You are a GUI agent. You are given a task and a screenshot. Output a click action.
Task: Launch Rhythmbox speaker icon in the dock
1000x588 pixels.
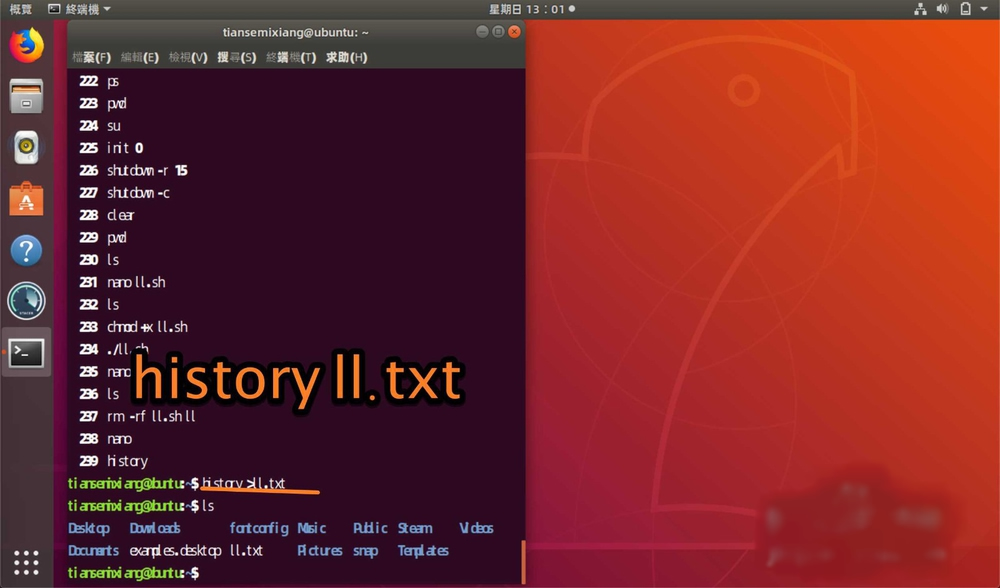point(26,146)
